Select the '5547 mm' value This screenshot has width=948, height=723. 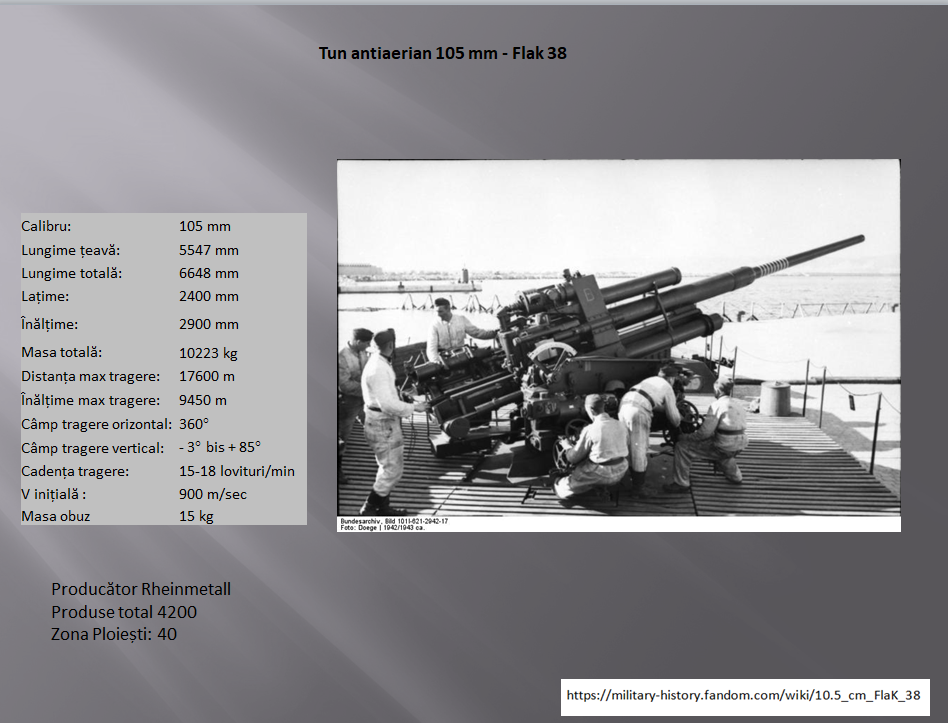pyautogui.click(x=209, y=250)
